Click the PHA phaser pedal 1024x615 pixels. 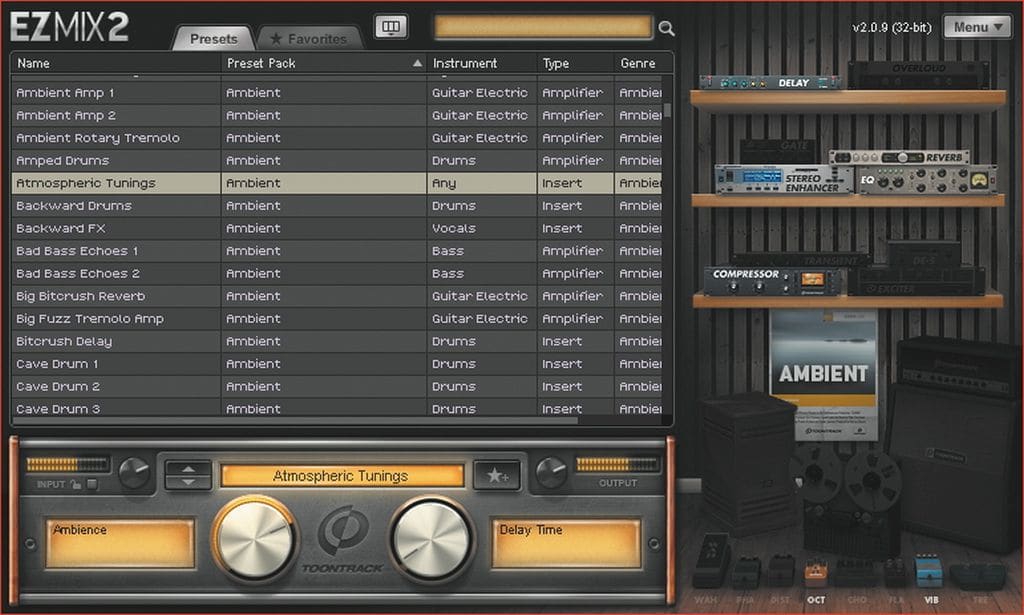point(746,574)
